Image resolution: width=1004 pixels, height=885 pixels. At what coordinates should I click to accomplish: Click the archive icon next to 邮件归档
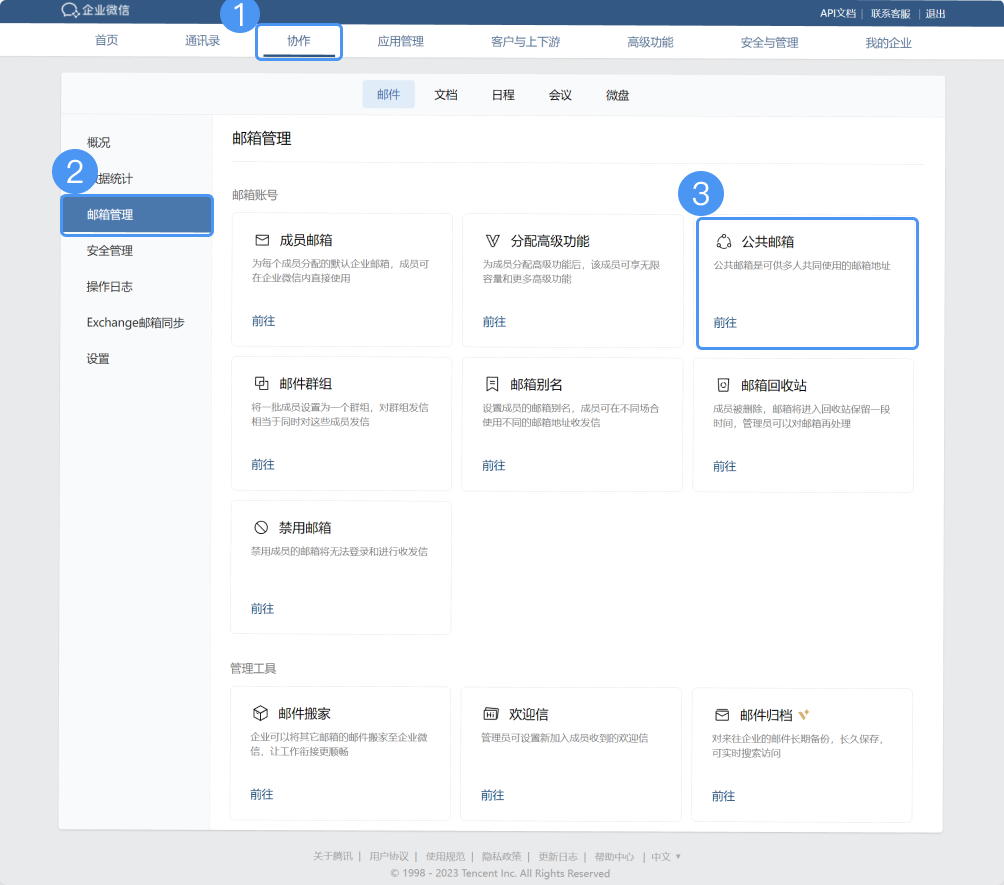pos(723,713)
